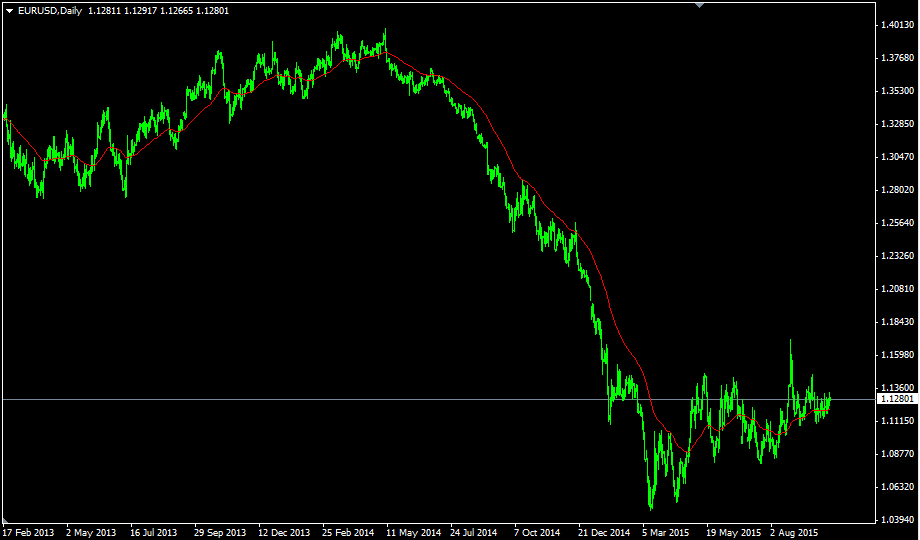The width and height of the screenshot is (920, 540).
Task: Click the chart shift marker triangle at top
Action: pos(699,5)
